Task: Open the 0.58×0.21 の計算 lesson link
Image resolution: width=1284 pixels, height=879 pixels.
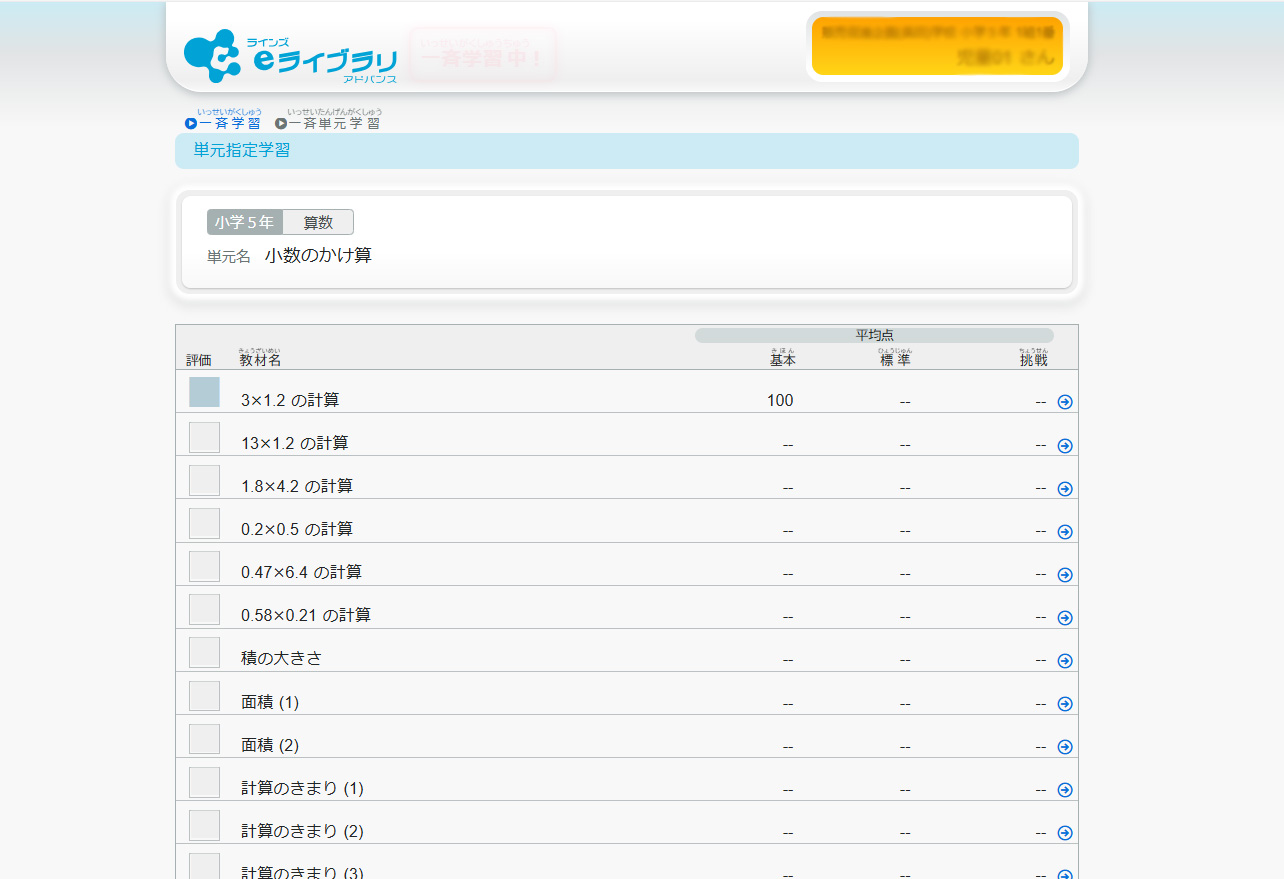Action: tap(305, 616)
